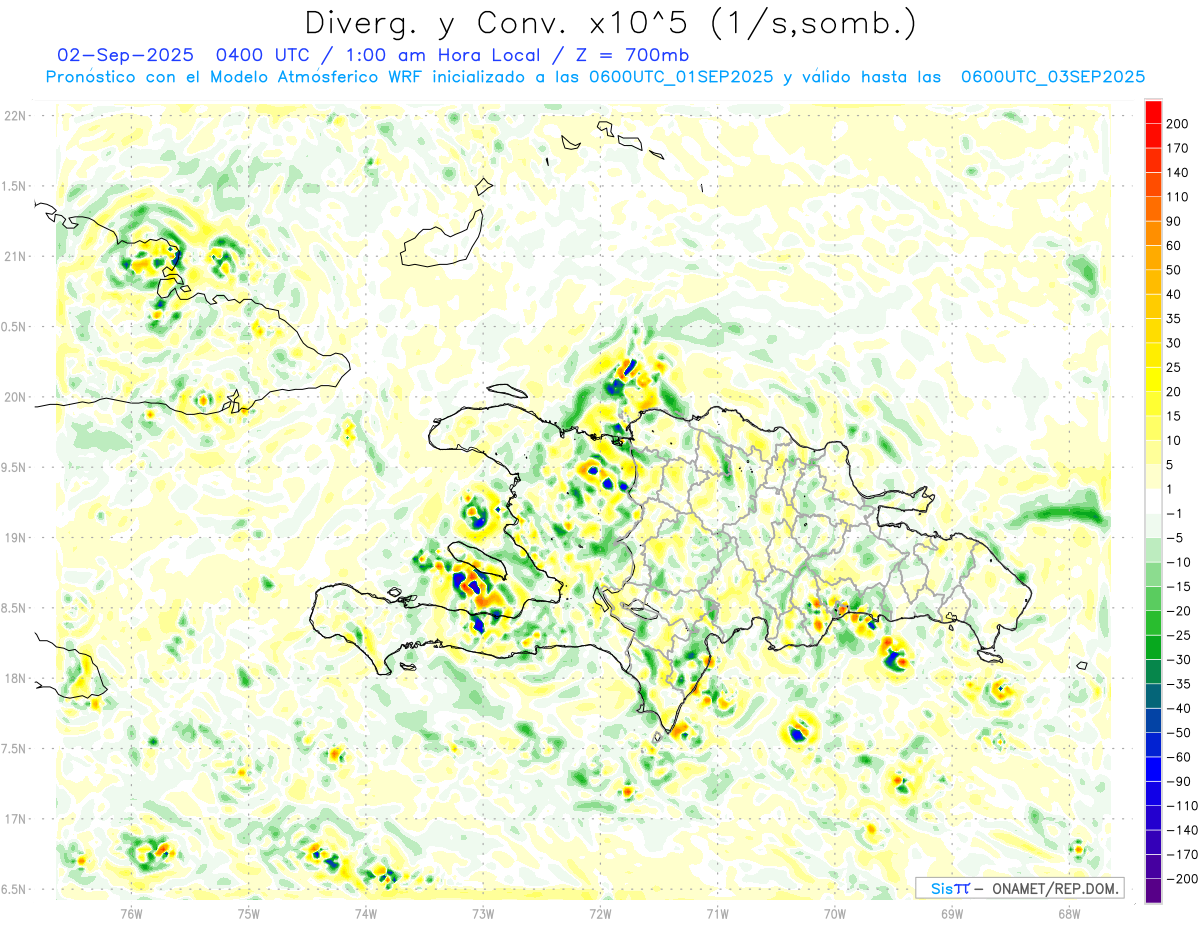Click the '-200' colorbar value at bottom

tap(1181, 878)
